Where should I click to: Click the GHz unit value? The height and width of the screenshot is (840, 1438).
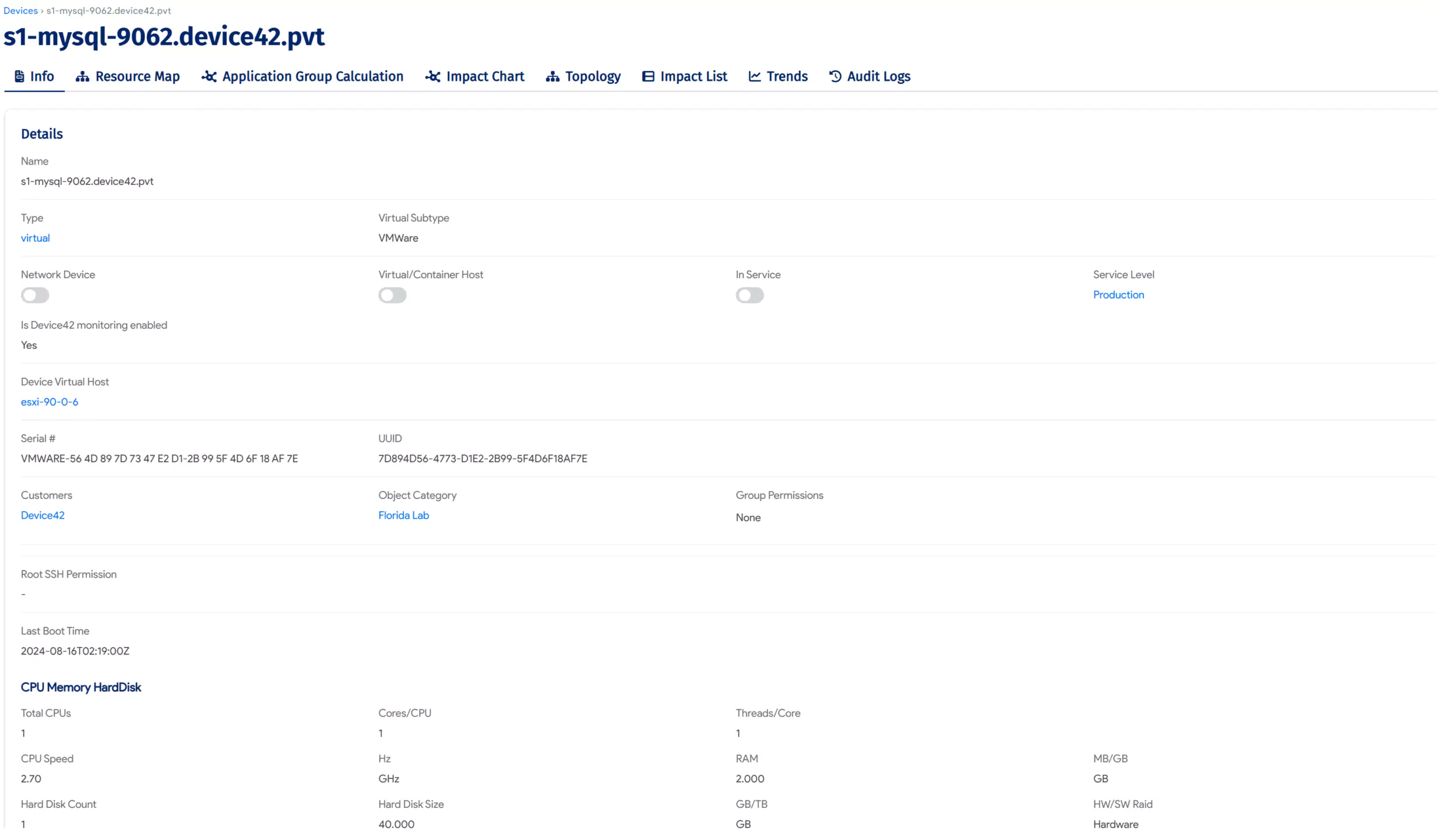point(389,779)
